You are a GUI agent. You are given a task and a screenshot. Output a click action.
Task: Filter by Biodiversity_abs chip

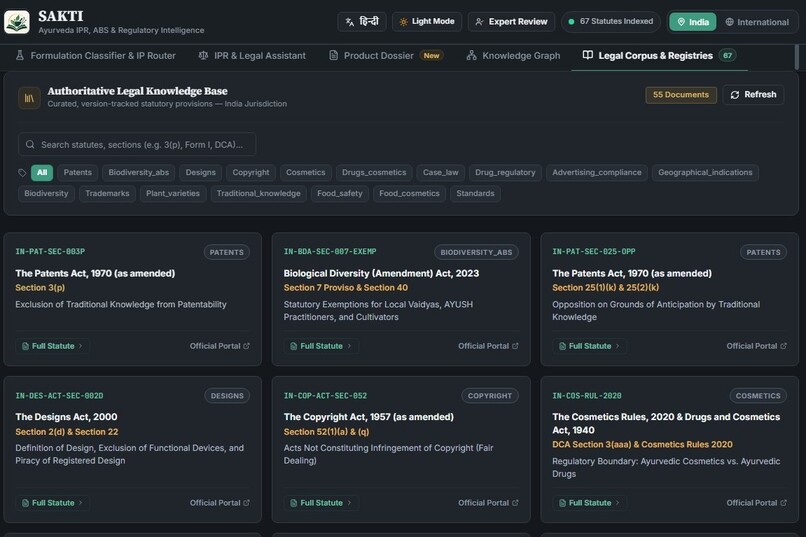pos(139,173)
